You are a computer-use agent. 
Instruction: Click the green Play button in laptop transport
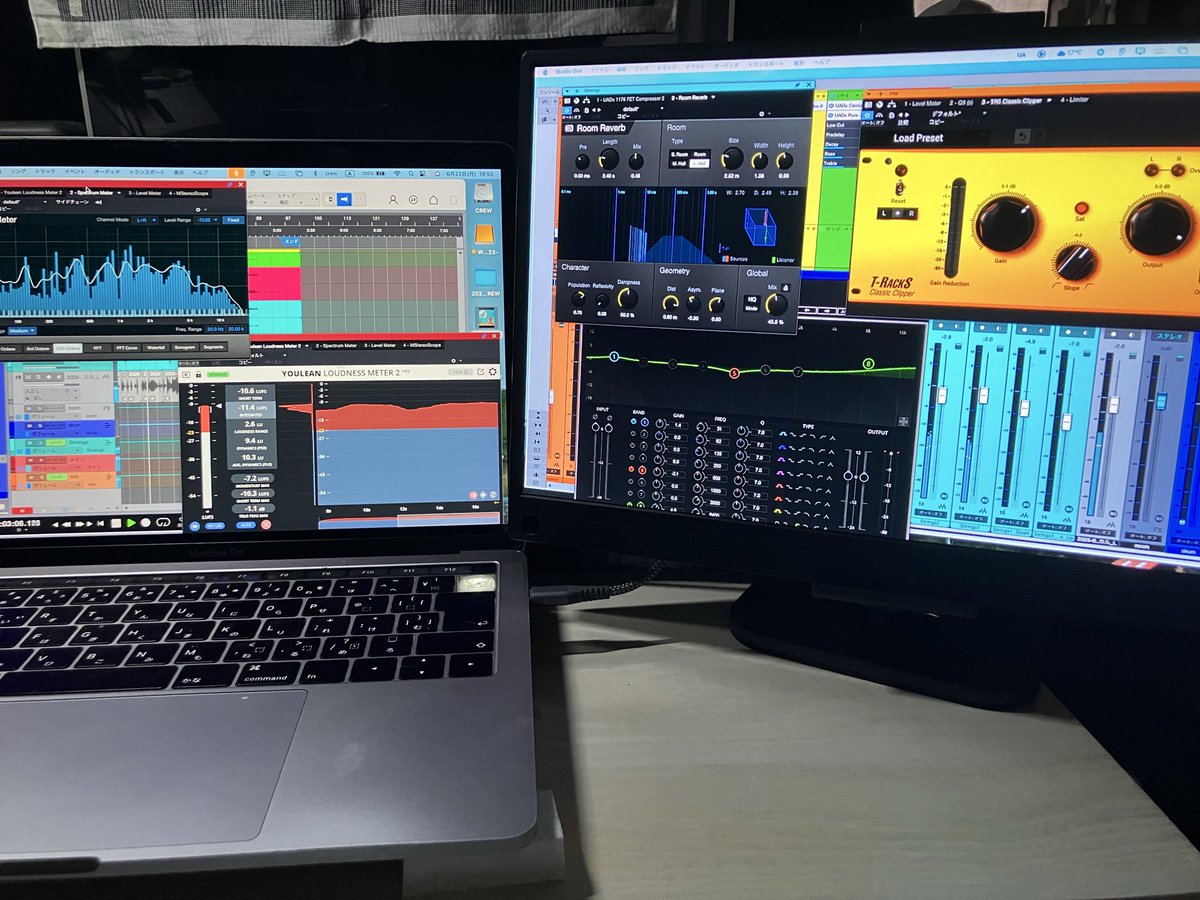[x=131, y=523]
